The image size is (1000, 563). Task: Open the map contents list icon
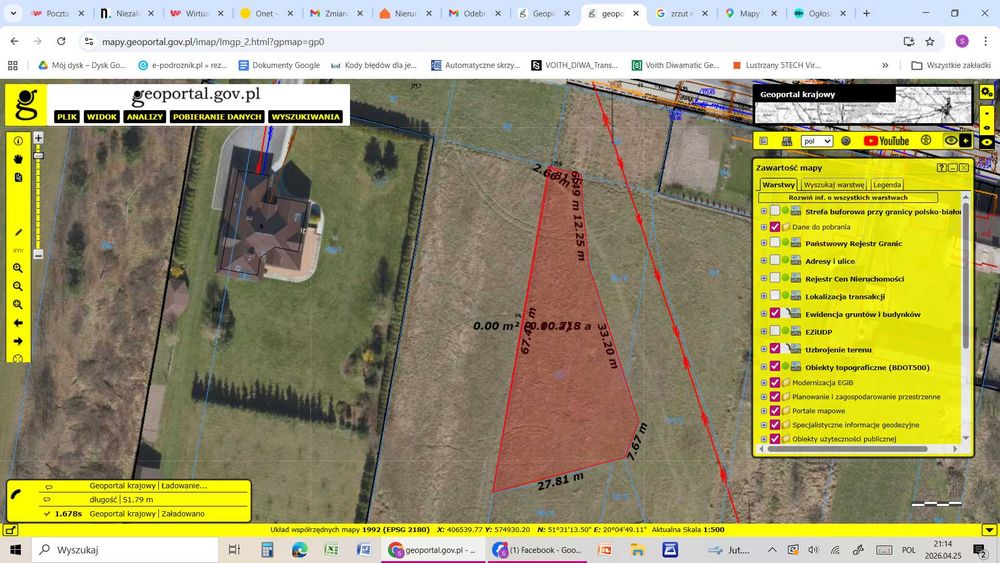coord(764,141)
